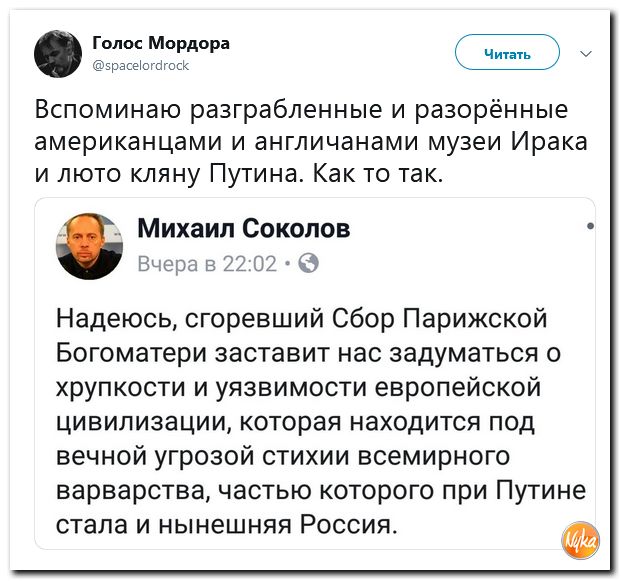Click the Вчера в 22:02 timestamp
The width and height of the screenshot is (621, 581).
(207, 264)
